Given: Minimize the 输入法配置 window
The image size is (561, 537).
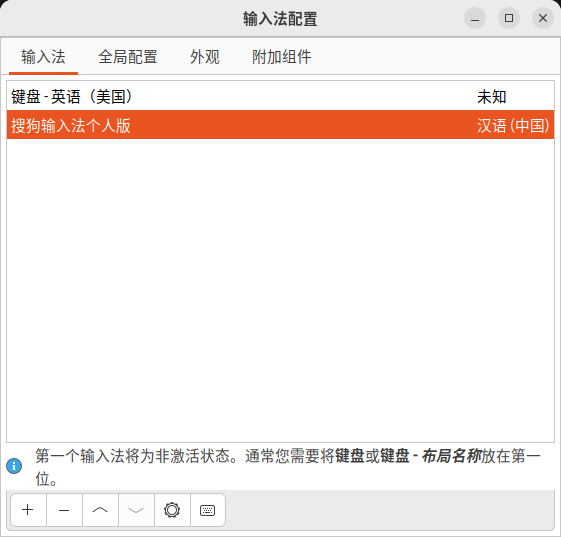Looking at the screenshot, I should click(475, 18).
